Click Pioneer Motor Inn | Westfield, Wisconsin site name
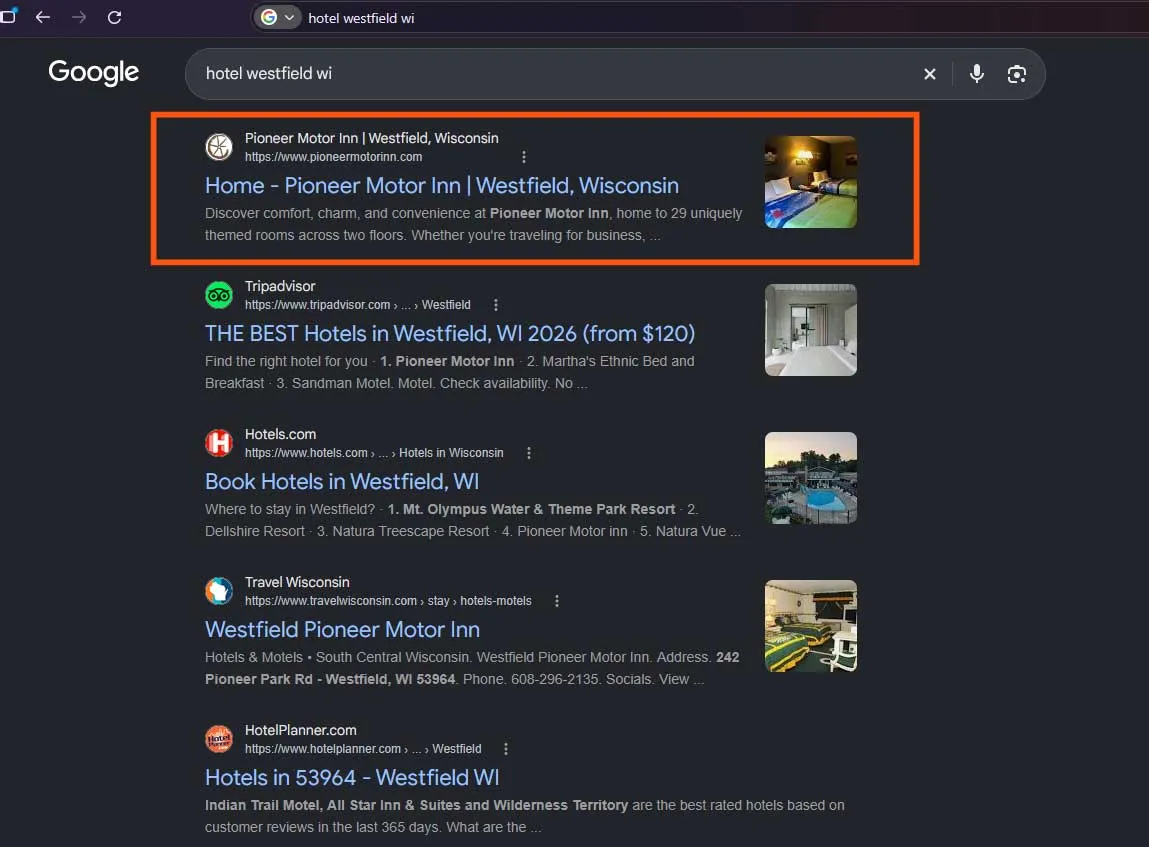The image size is (1149, 847). point(372,138)
